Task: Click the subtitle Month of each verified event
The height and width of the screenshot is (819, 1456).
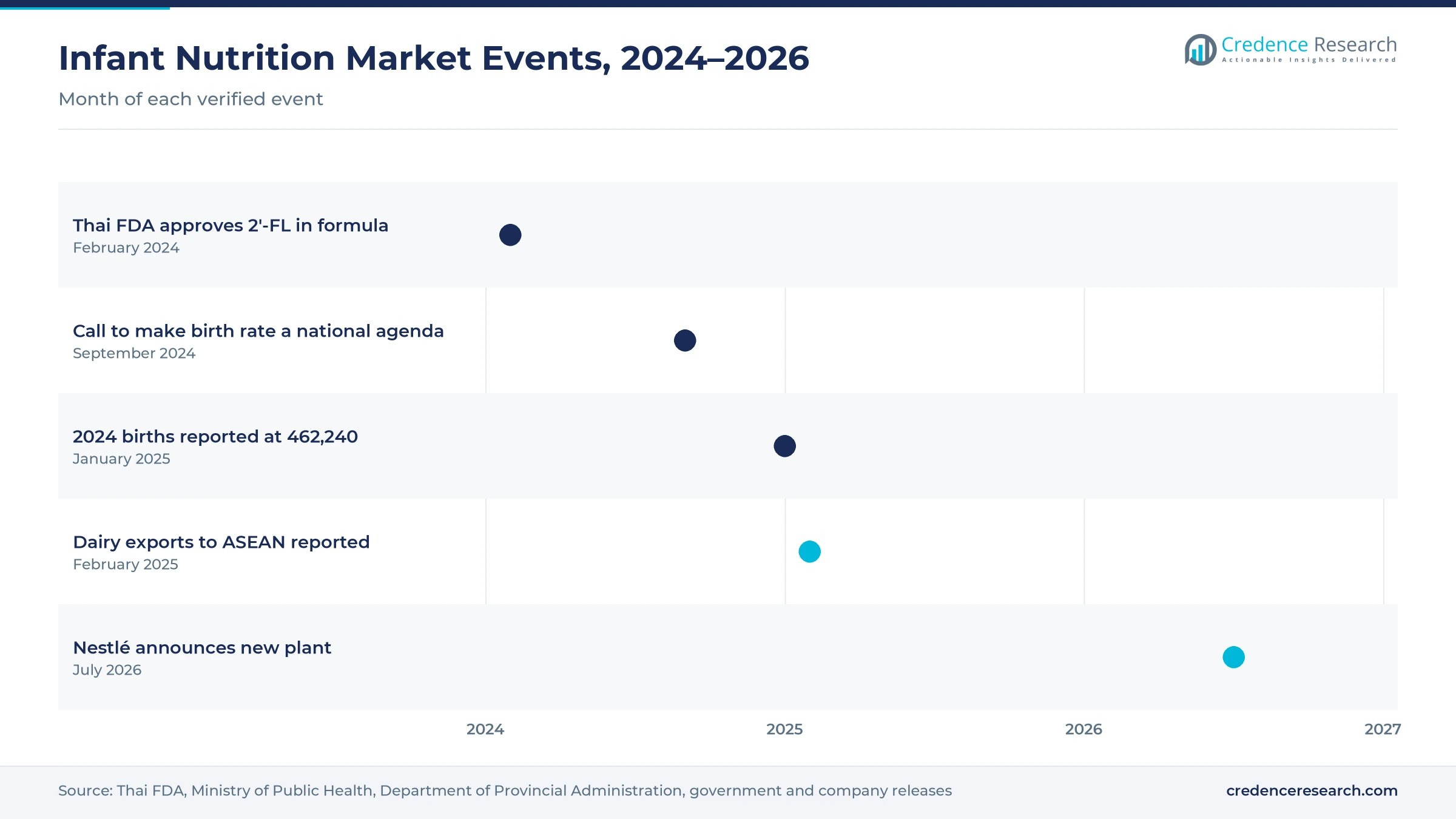Action: coord(190,99)
